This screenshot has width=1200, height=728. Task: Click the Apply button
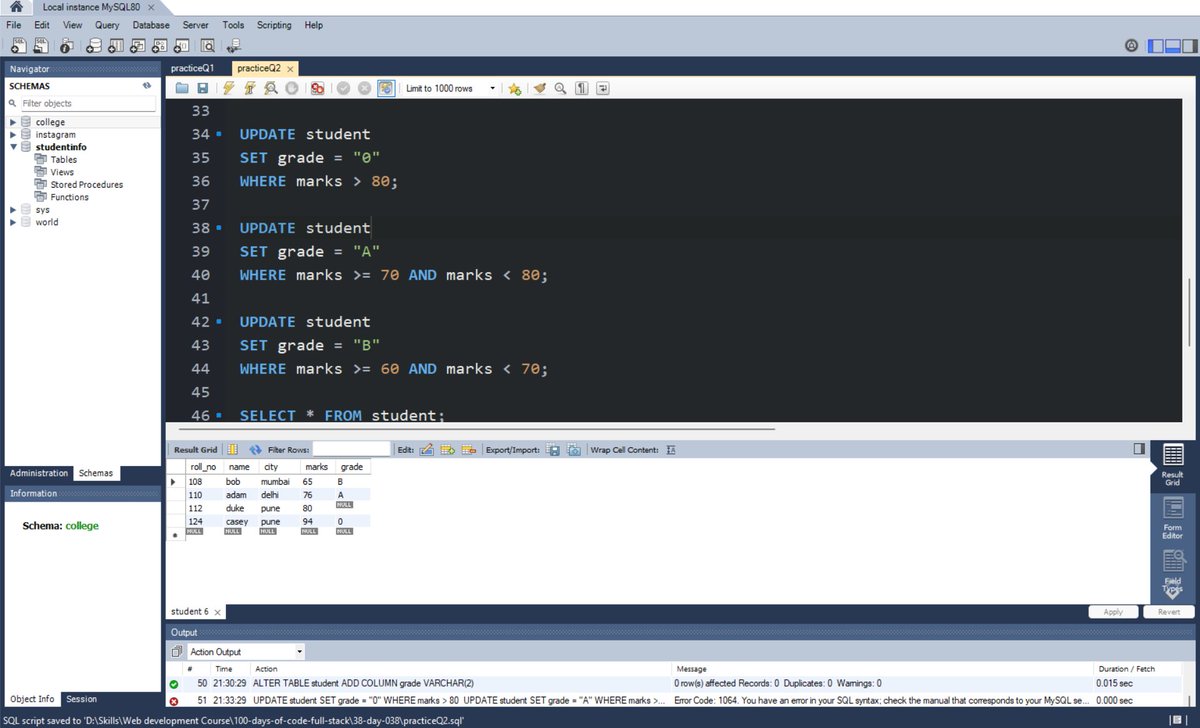tap(1112, 611)
